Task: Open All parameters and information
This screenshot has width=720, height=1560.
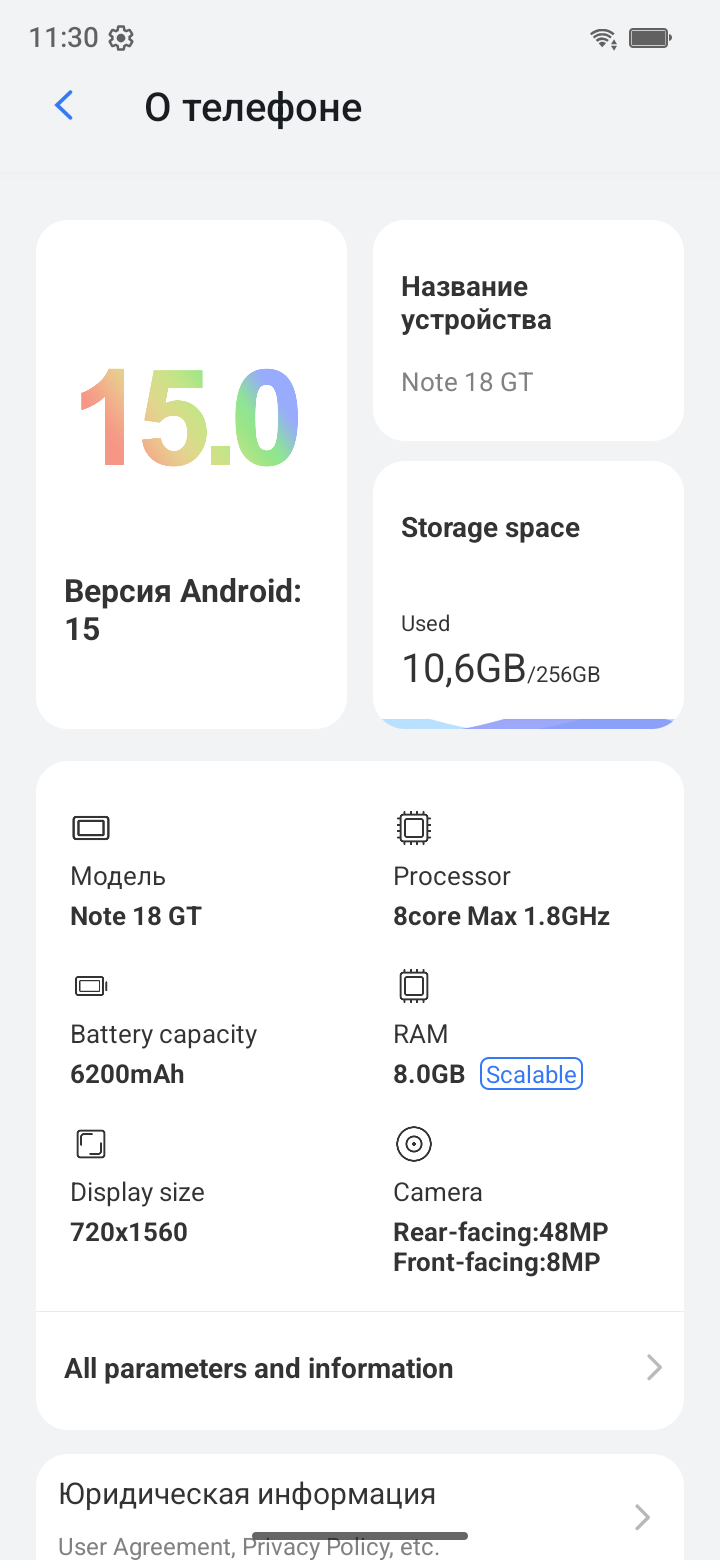Action: (x=259, y=1369)
